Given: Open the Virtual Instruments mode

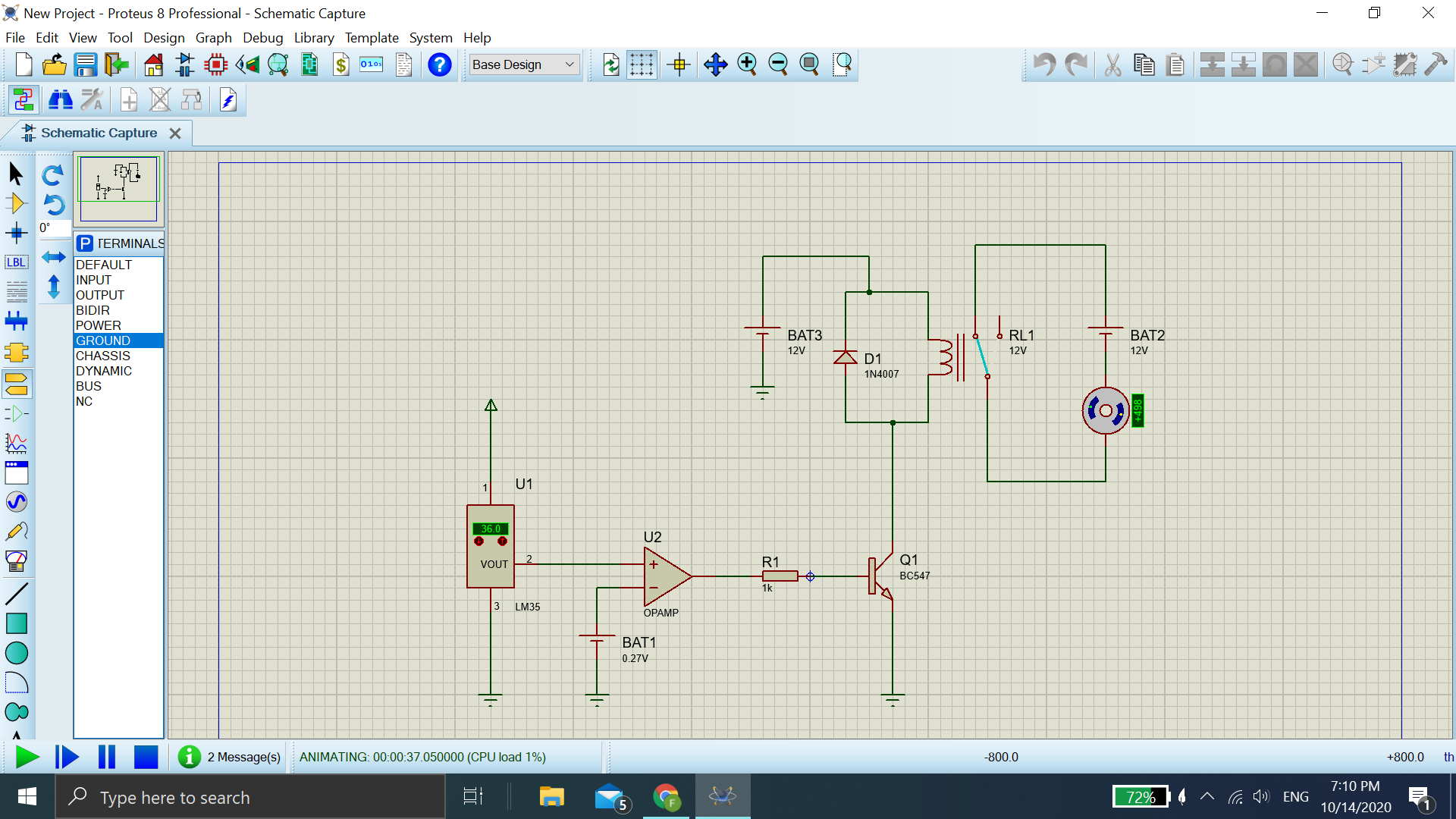Looking at the screenshot, I should 16,561.
